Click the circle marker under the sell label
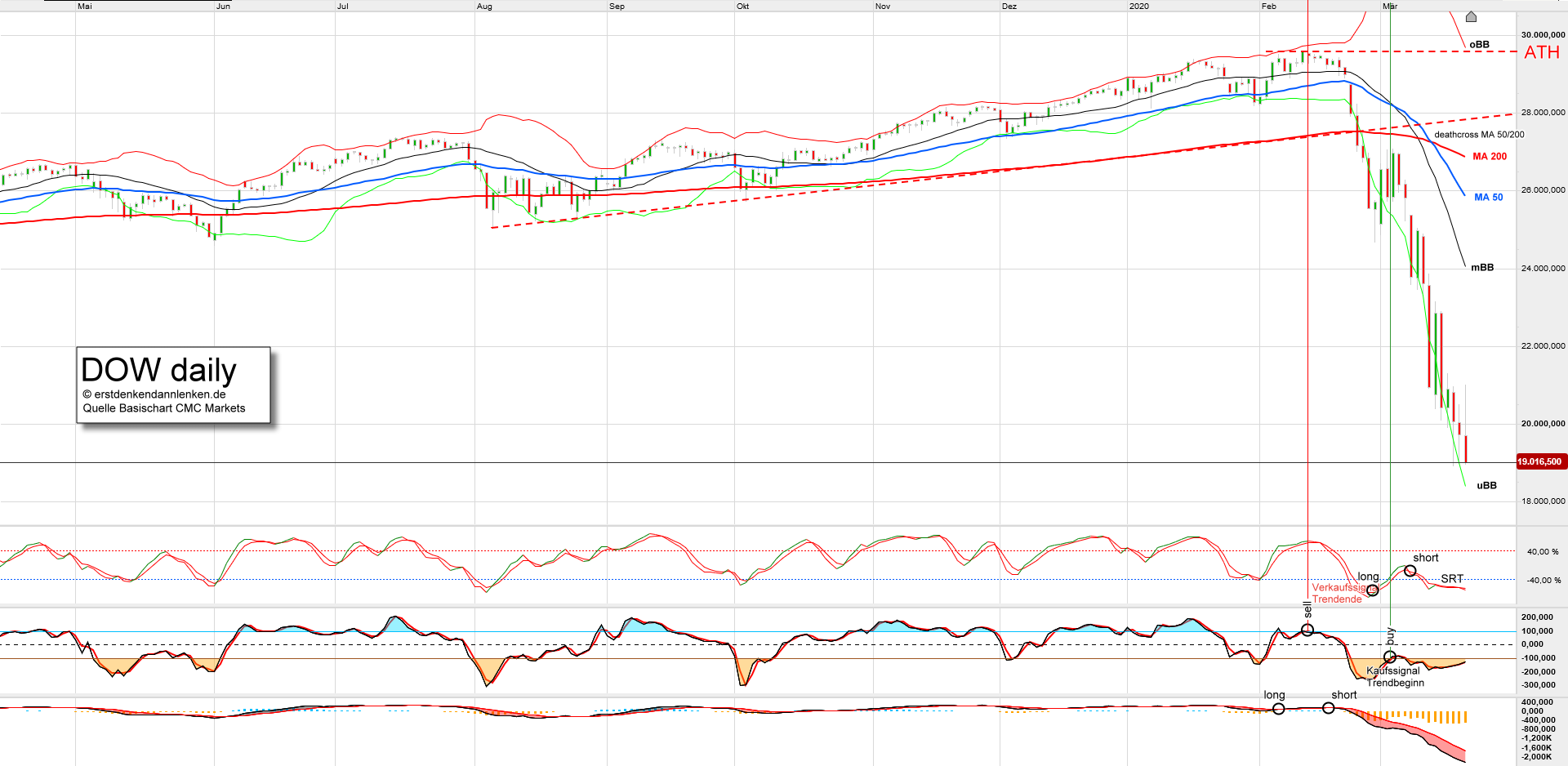 coord(1307,630)
